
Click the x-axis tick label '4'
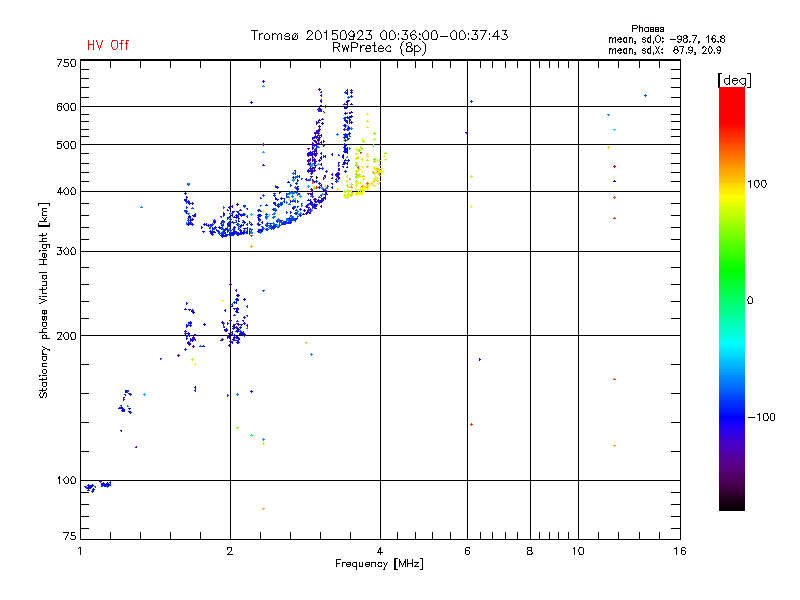coord(380,551)
